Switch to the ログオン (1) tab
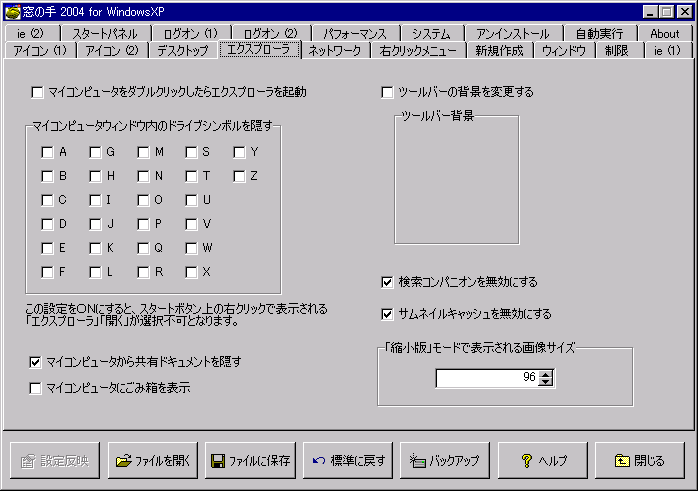Viewport: 698px width, 491px height. point(191,34)
